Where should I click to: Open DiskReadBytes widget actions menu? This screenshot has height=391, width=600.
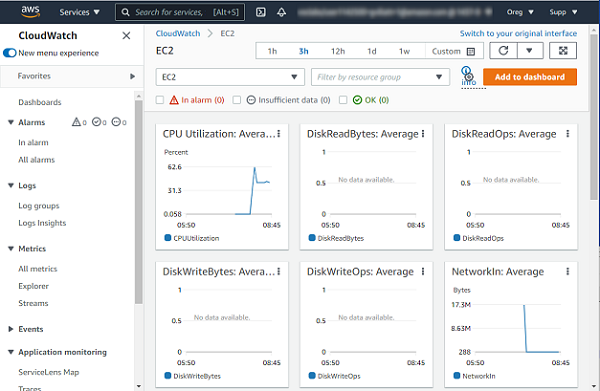[423, 134]
